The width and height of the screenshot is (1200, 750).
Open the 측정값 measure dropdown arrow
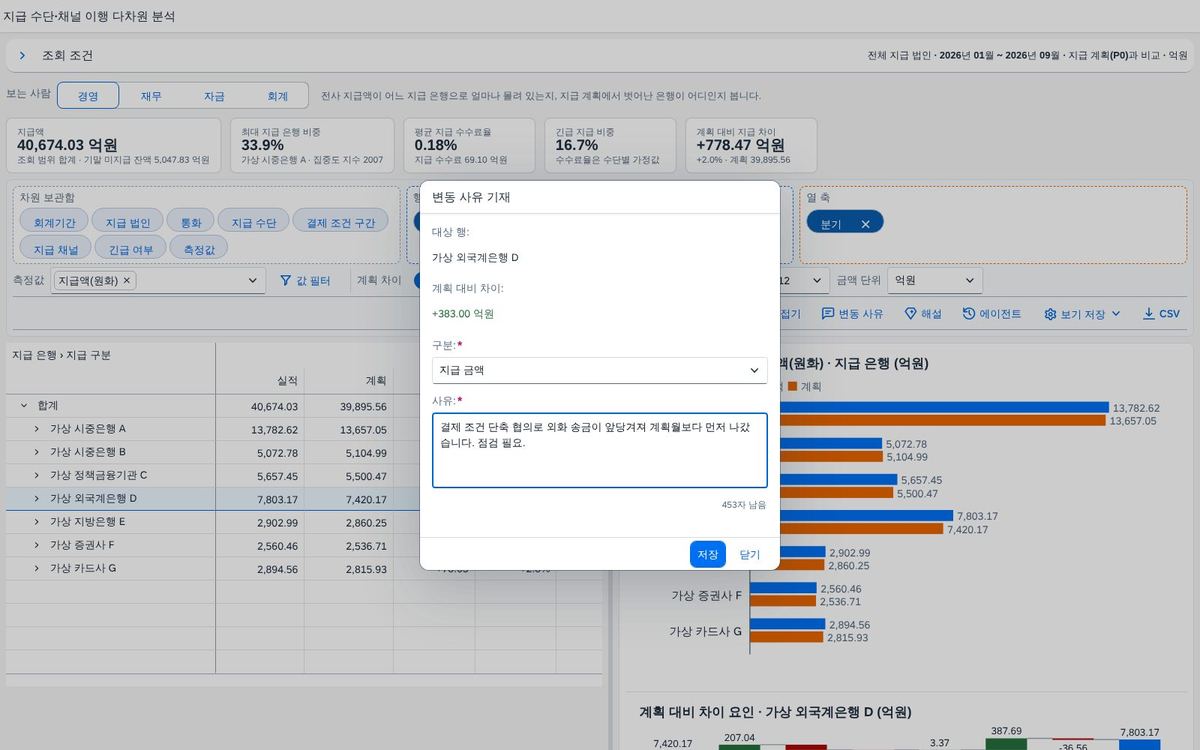(253, 281)
